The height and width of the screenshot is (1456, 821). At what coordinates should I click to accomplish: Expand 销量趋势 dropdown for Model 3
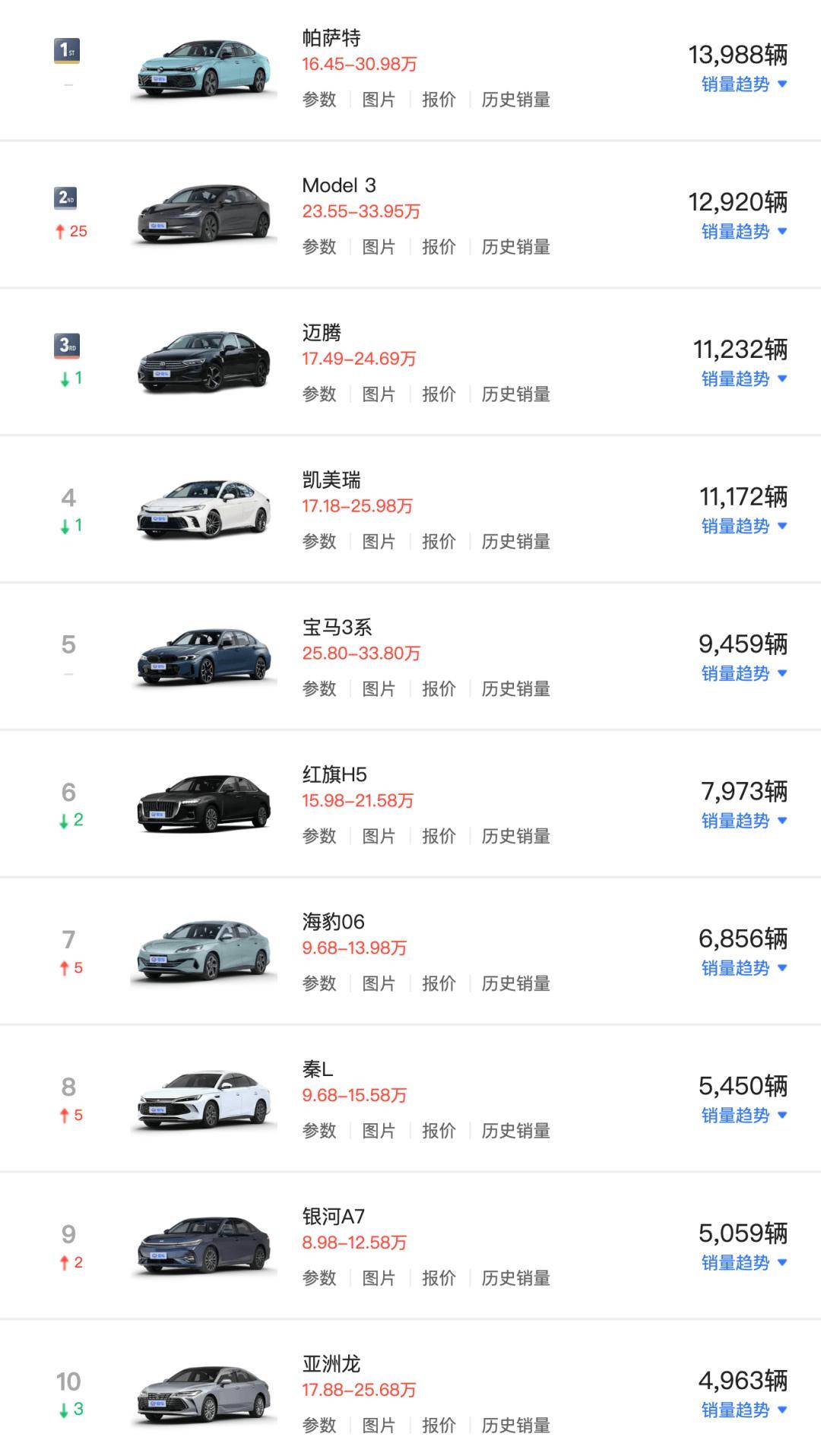tap(743, 232)
